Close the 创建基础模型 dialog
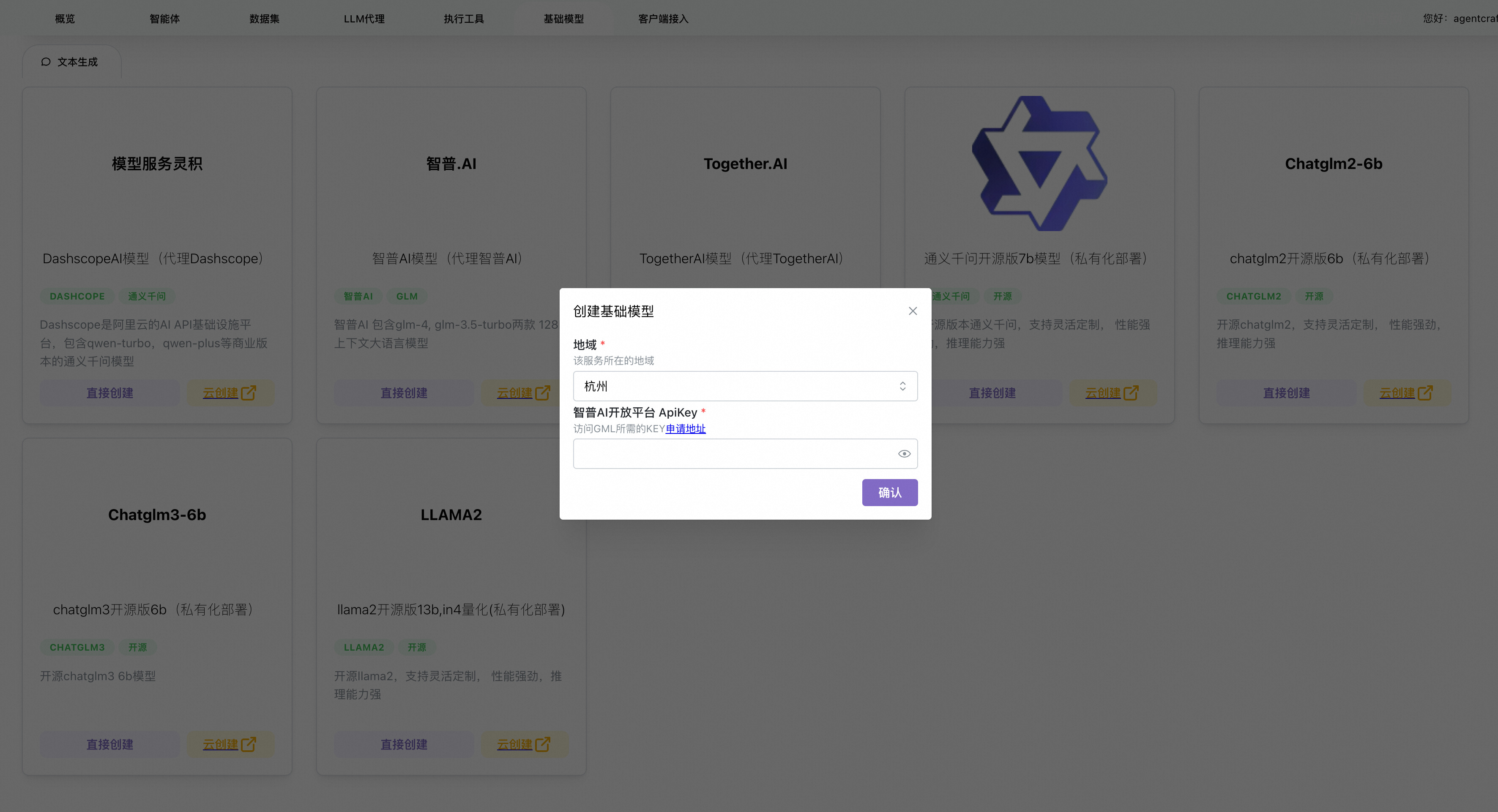This screenshot has width=1498, height=812. pyautogui.click(x=913, y=311)
